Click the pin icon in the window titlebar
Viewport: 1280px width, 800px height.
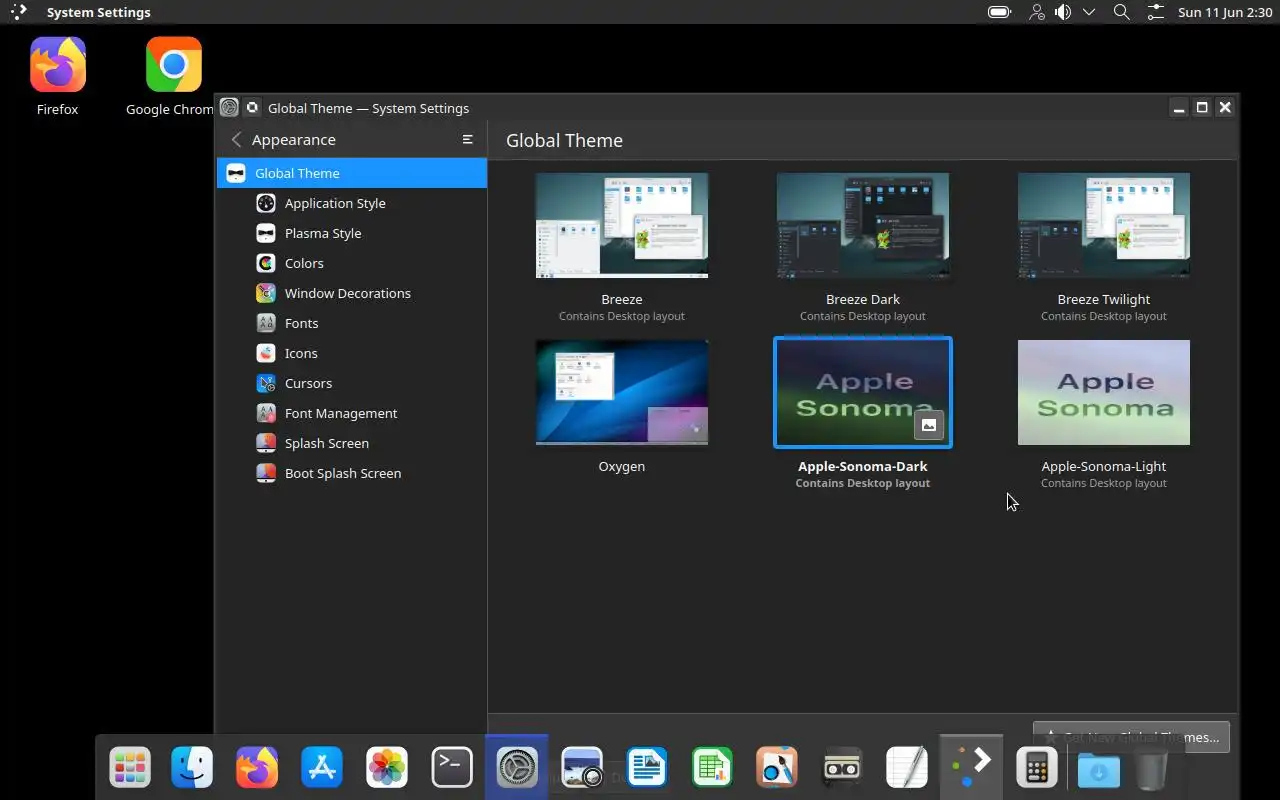[x=252, y=108]
